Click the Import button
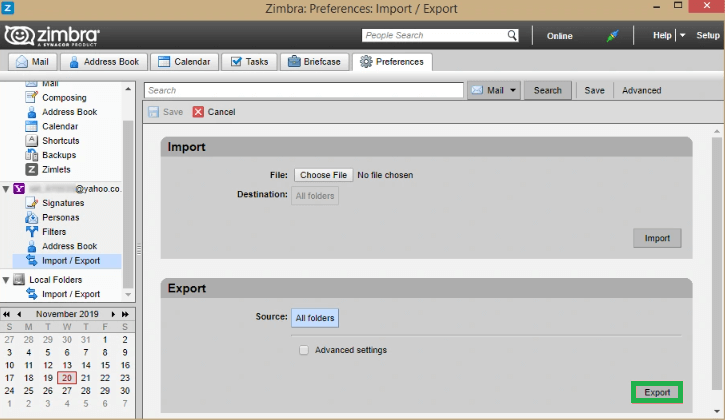Screen dimensions: 725x420 click(657, 238)
